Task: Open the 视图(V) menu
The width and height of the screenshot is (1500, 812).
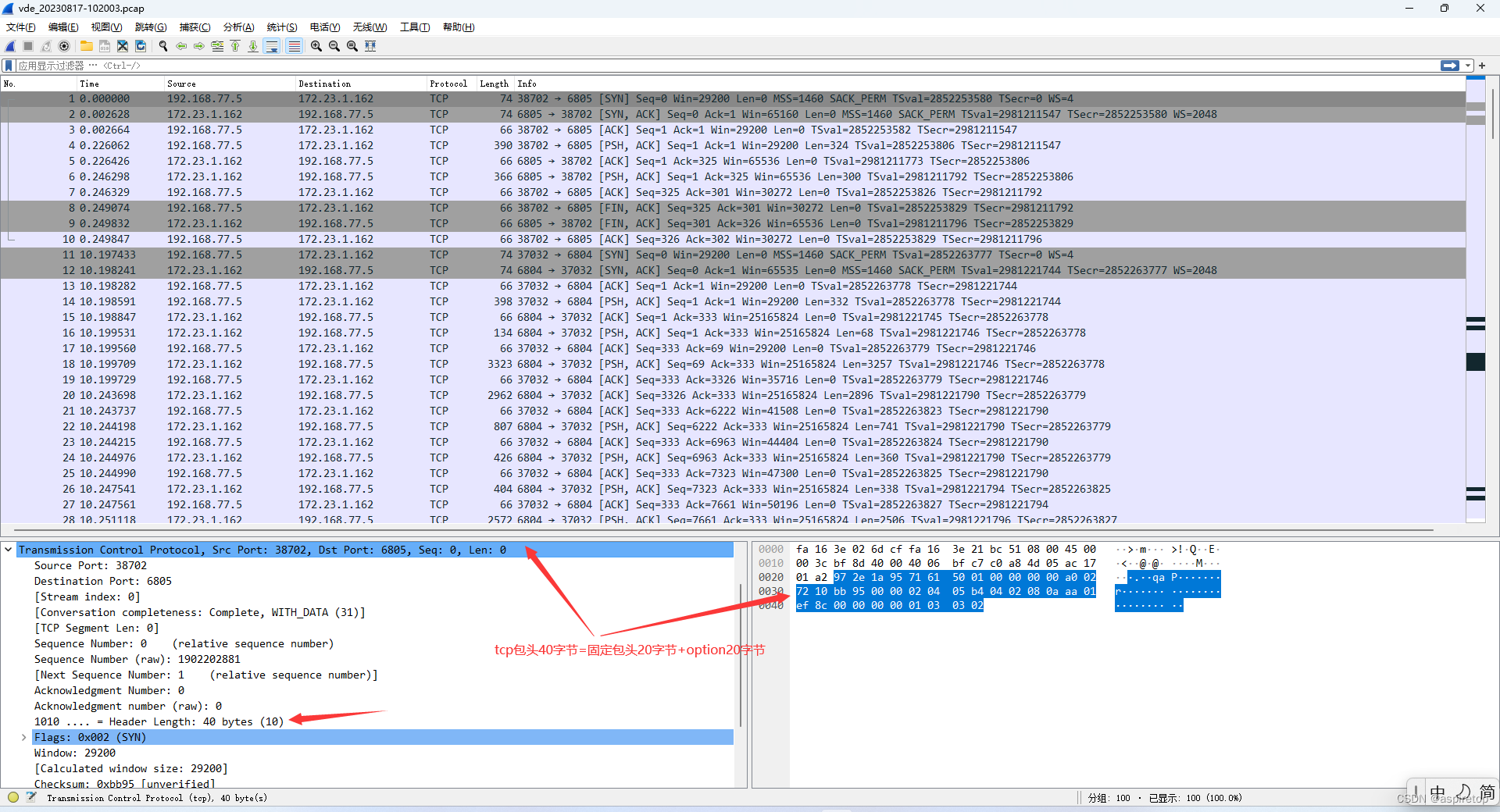Action: pos(106,27)
